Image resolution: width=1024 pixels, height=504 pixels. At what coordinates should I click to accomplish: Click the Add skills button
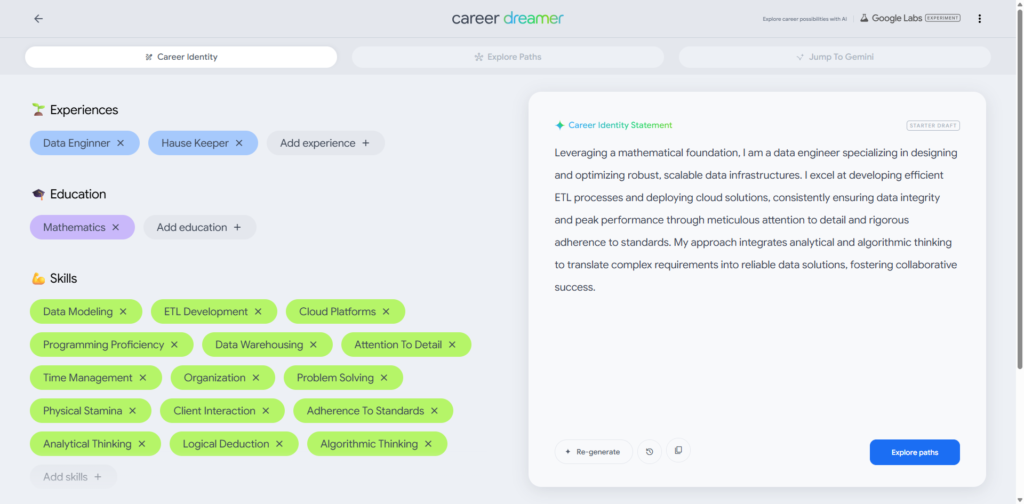click(73, 477)
